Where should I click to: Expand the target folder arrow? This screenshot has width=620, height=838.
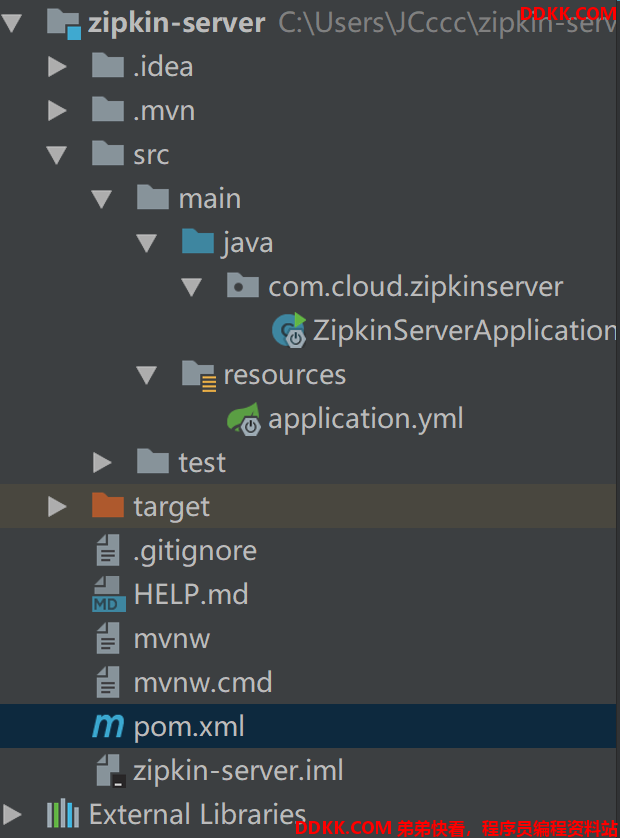pos(57,506)
